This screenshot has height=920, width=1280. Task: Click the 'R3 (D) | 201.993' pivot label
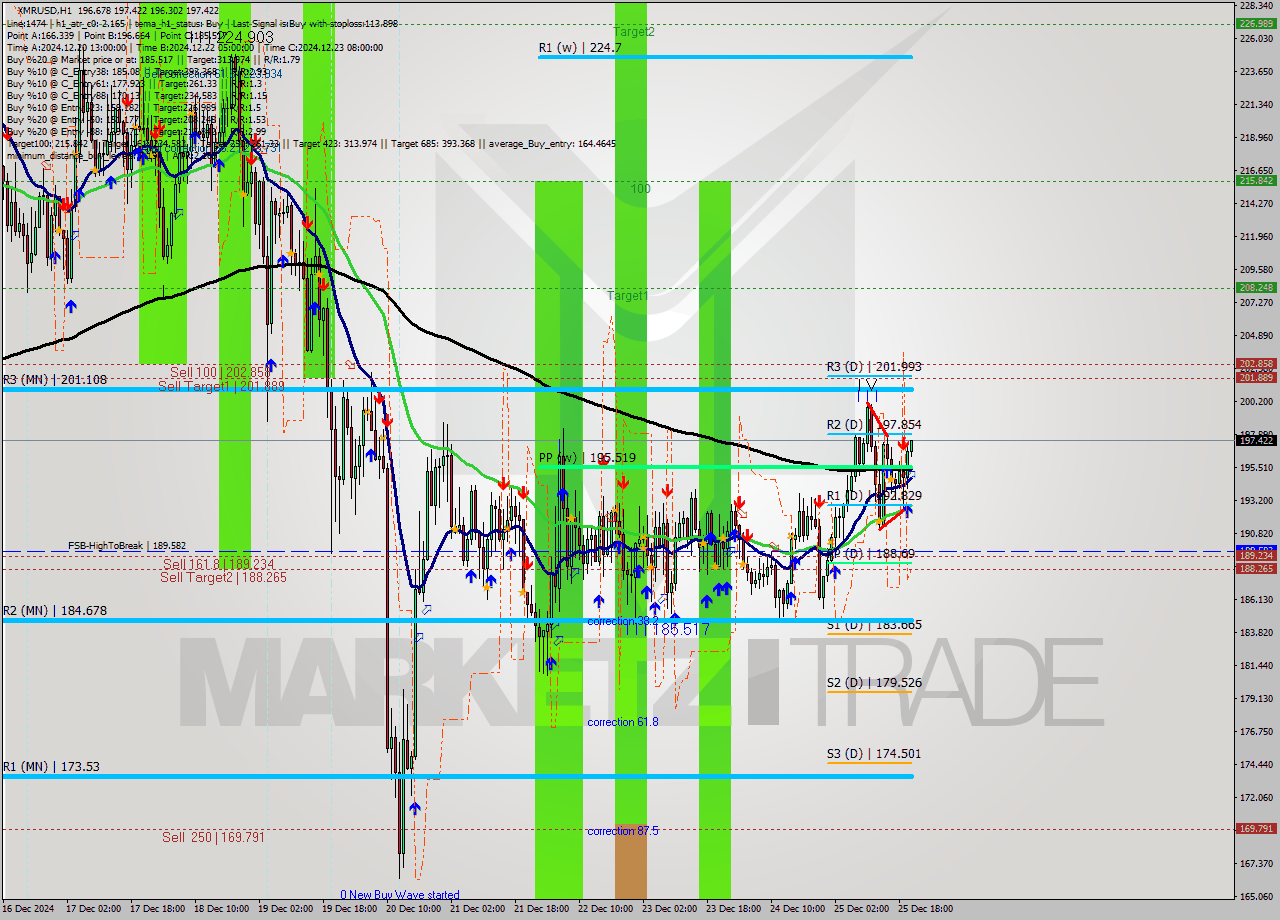coord(874,367)
